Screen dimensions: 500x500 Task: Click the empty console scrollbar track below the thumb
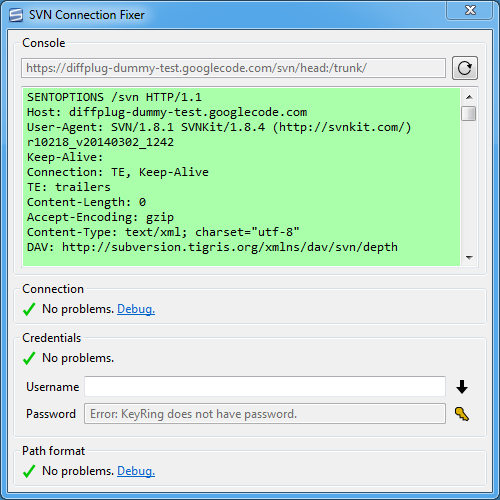click(469, 185)
